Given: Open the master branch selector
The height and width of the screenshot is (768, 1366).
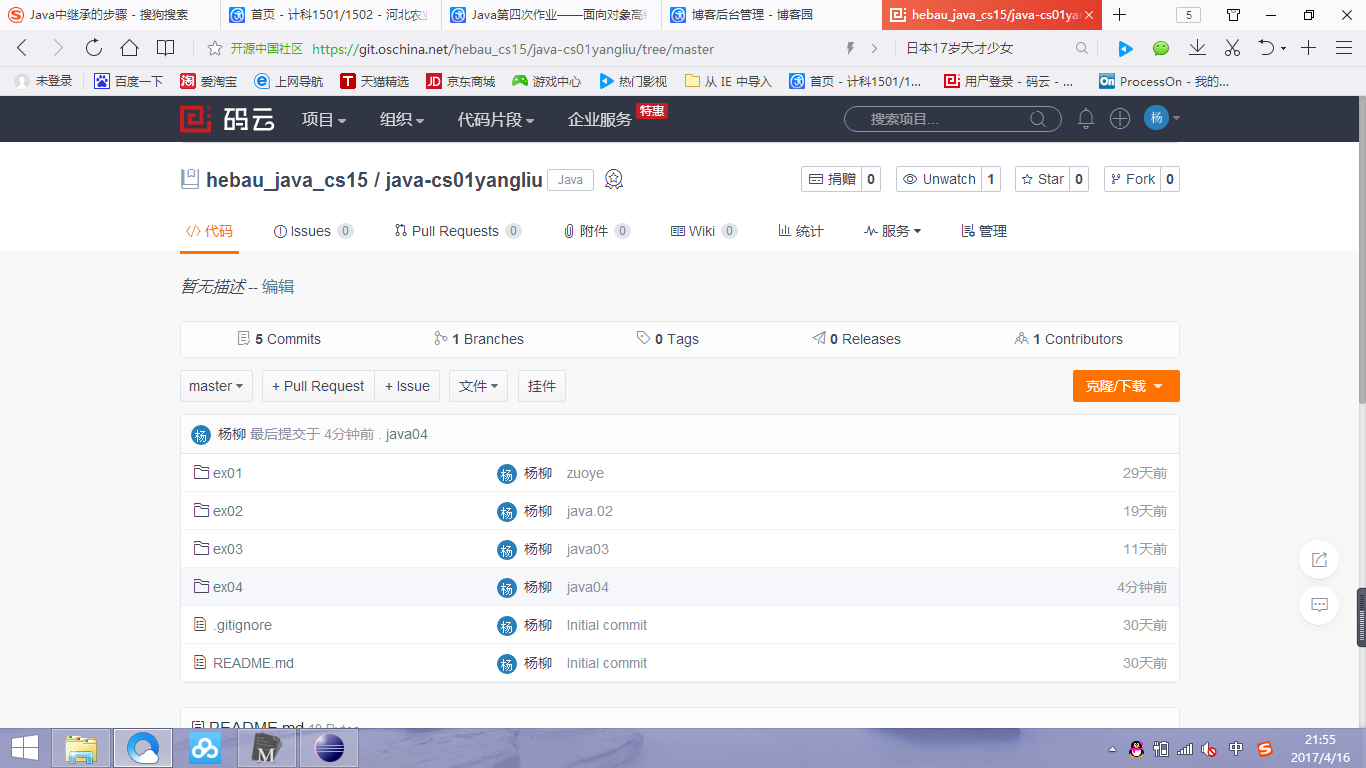Looking at the screenshot, I should (216, 385).
